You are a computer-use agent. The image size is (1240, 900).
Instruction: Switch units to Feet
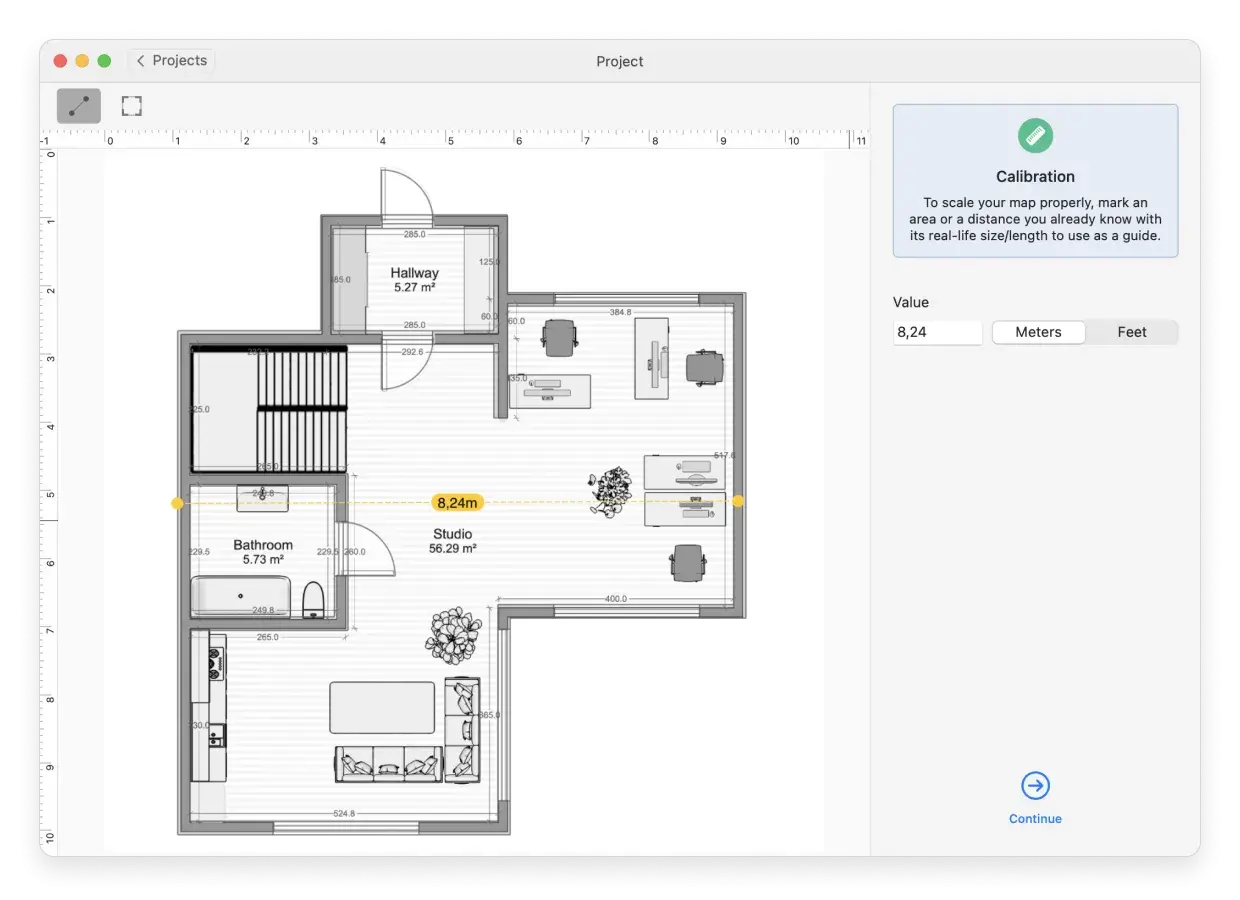[1132, 332]
